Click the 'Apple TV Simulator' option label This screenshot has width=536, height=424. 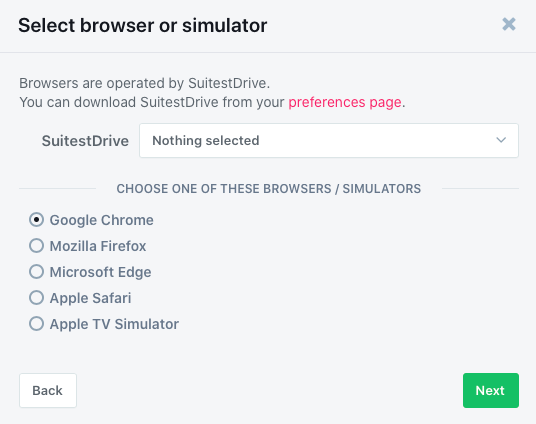coord(114,324)
